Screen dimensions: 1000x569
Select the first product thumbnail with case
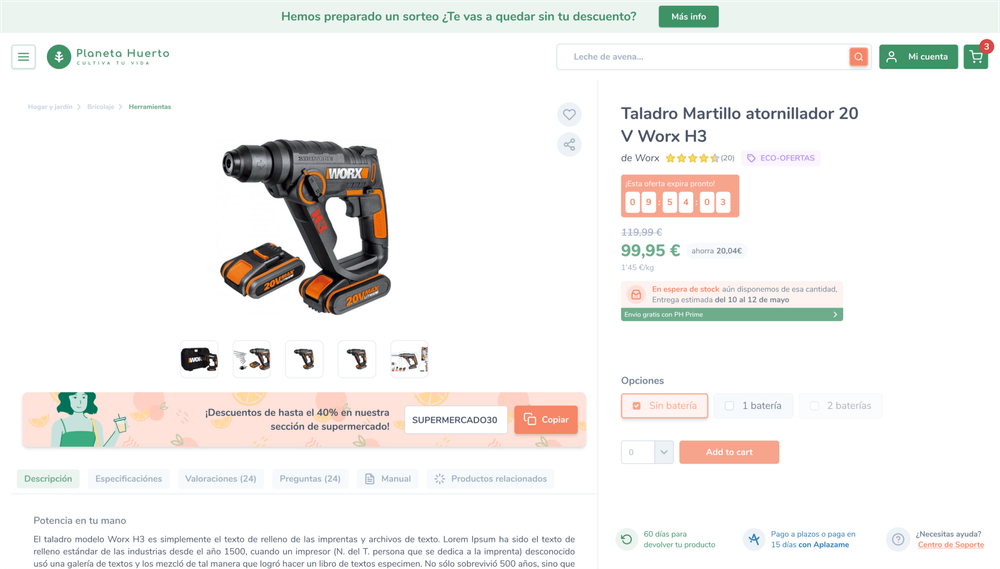pyautogui.click(x=199, y=359)
